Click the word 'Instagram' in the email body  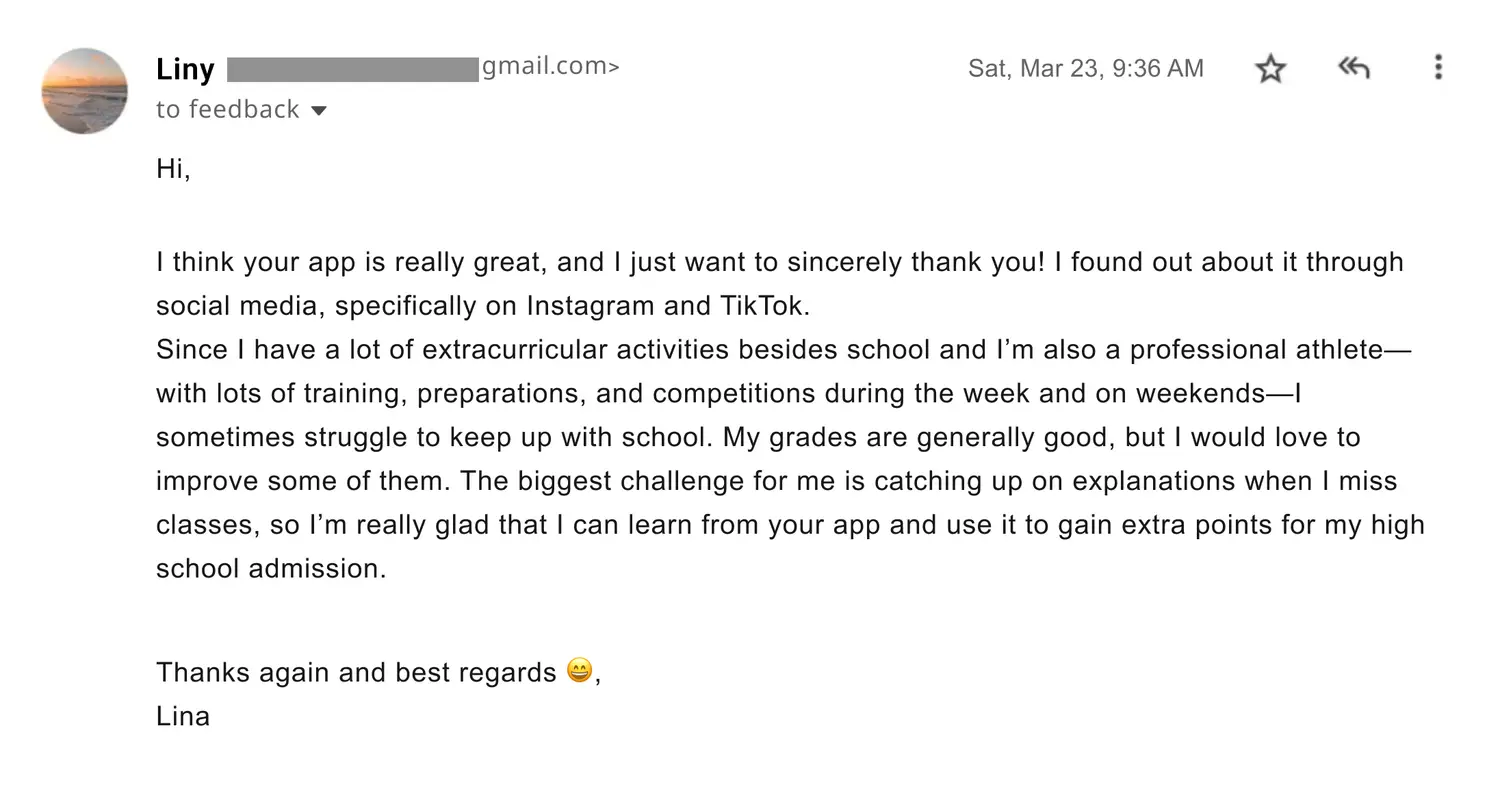coord(590,305)
